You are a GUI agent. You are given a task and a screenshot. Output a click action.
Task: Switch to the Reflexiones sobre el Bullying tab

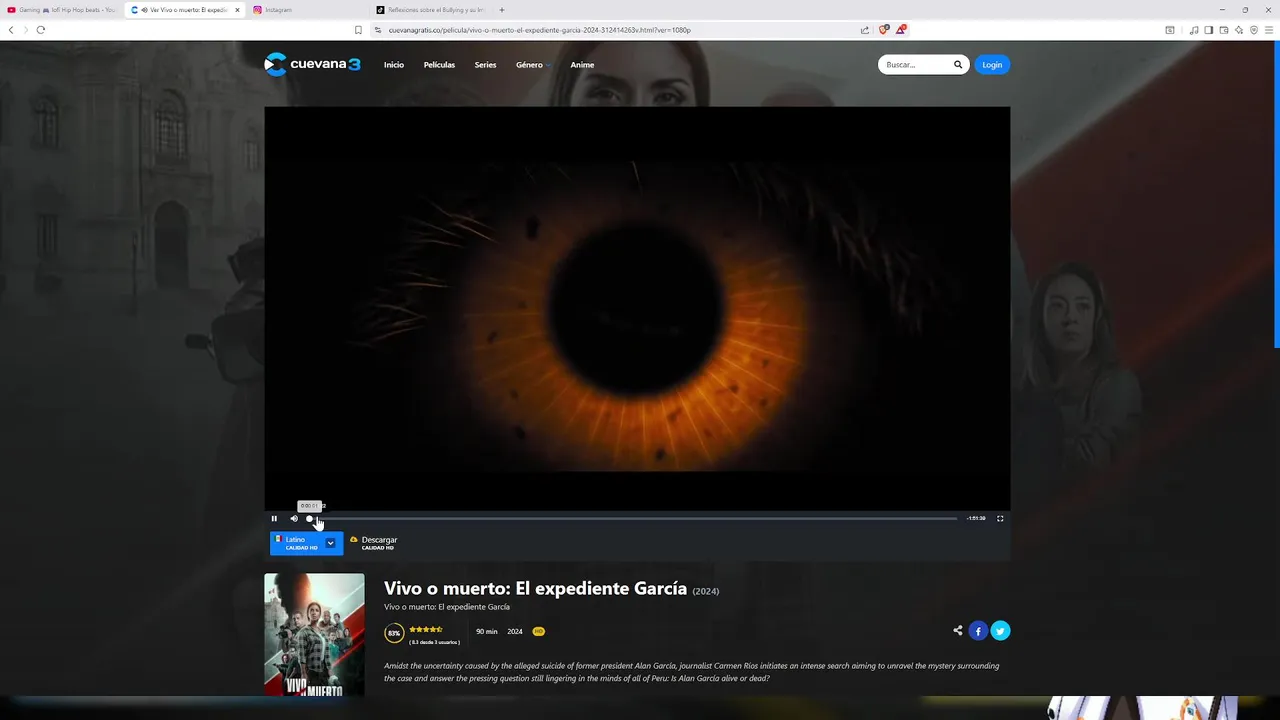(x=430, y=10)
